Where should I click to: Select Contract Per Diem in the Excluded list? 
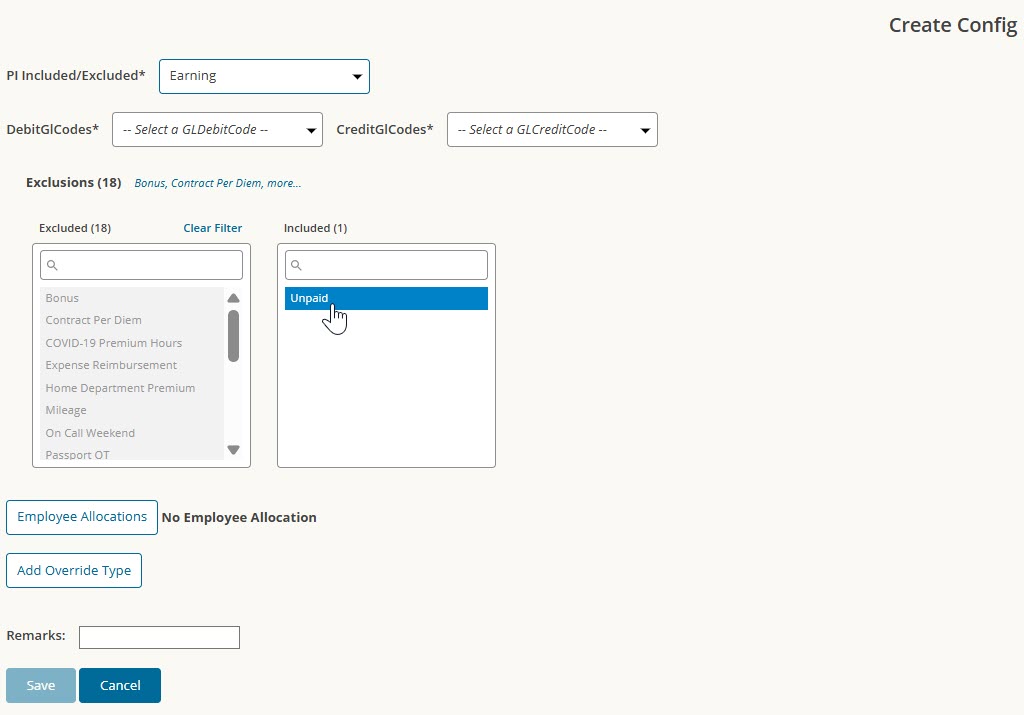[132, 320]
